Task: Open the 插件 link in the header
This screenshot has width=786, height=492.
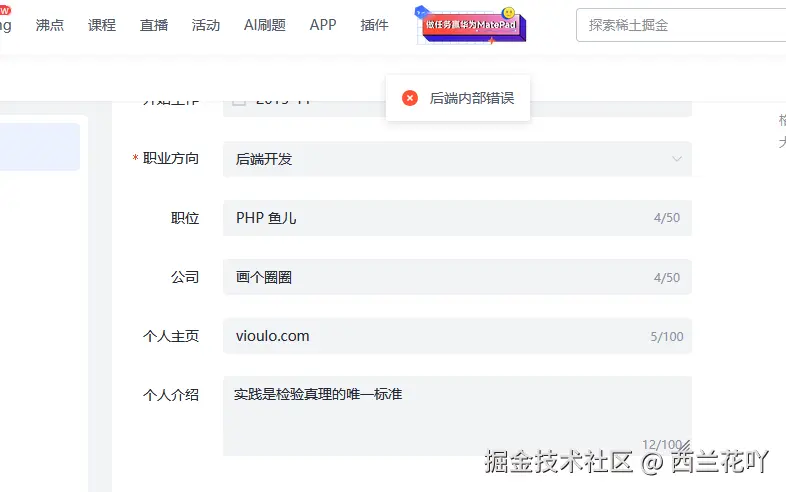Action: click(x=374, y=25)
